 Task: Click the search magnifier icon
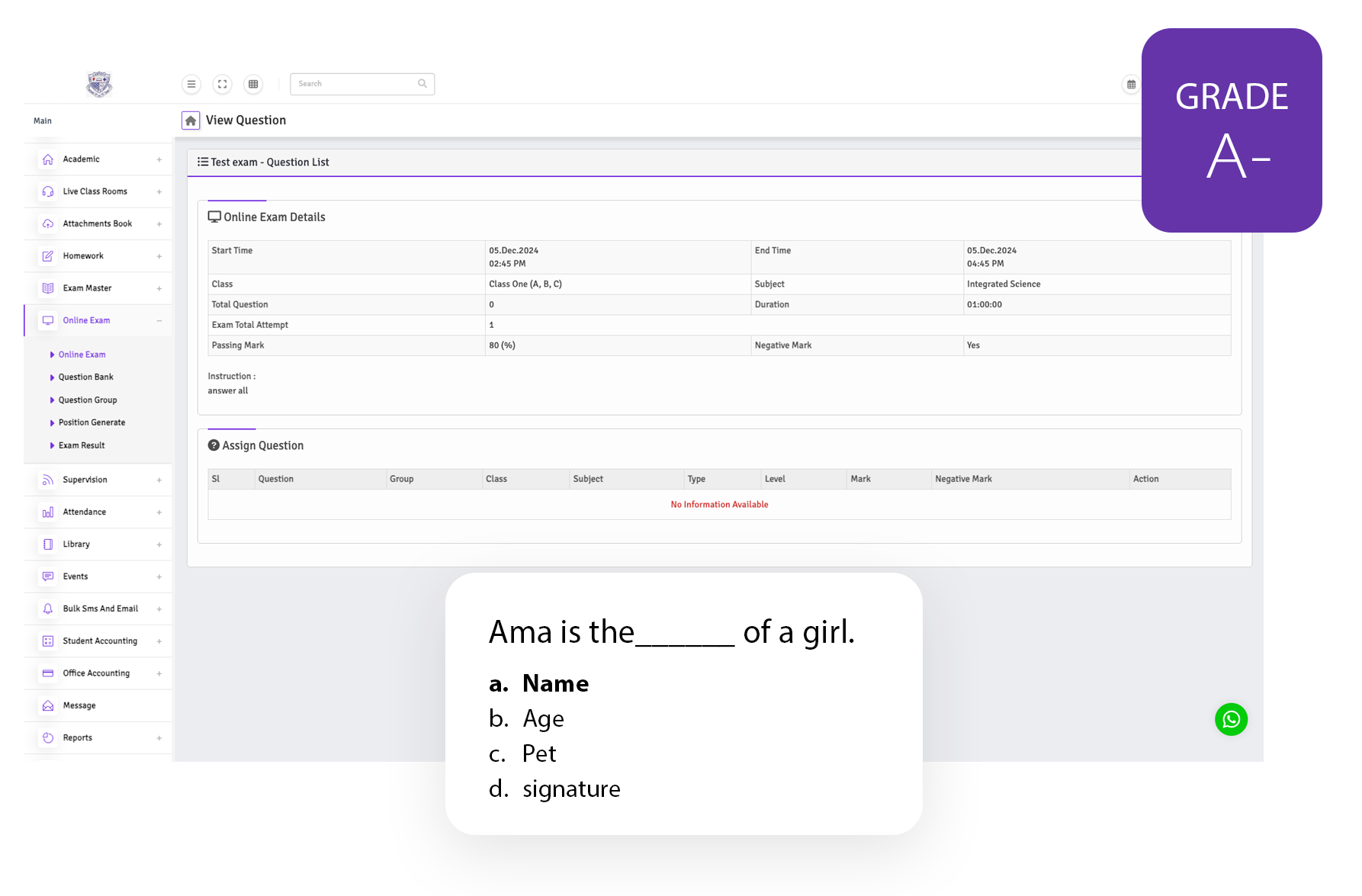click(422, 84)
